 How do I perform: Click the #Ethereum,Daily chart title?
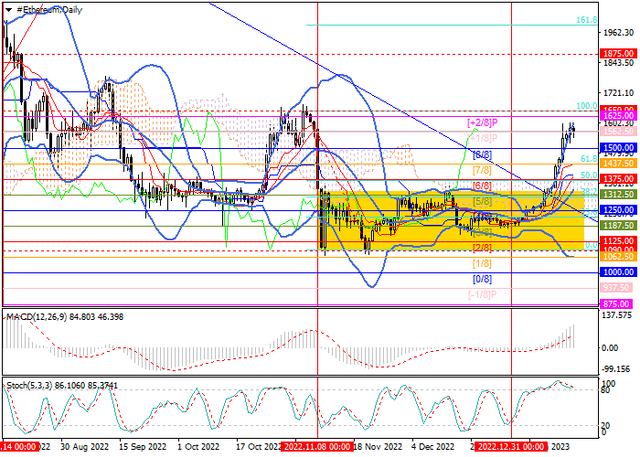pos(50,7)
